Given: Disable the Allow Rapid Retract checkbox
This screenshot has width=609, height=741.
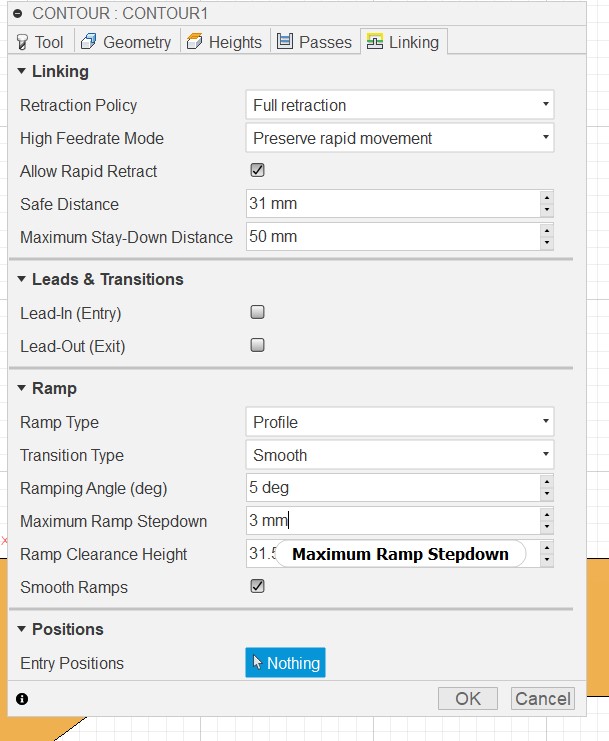Looking at the screenshot, I should [x=257, y=171].
